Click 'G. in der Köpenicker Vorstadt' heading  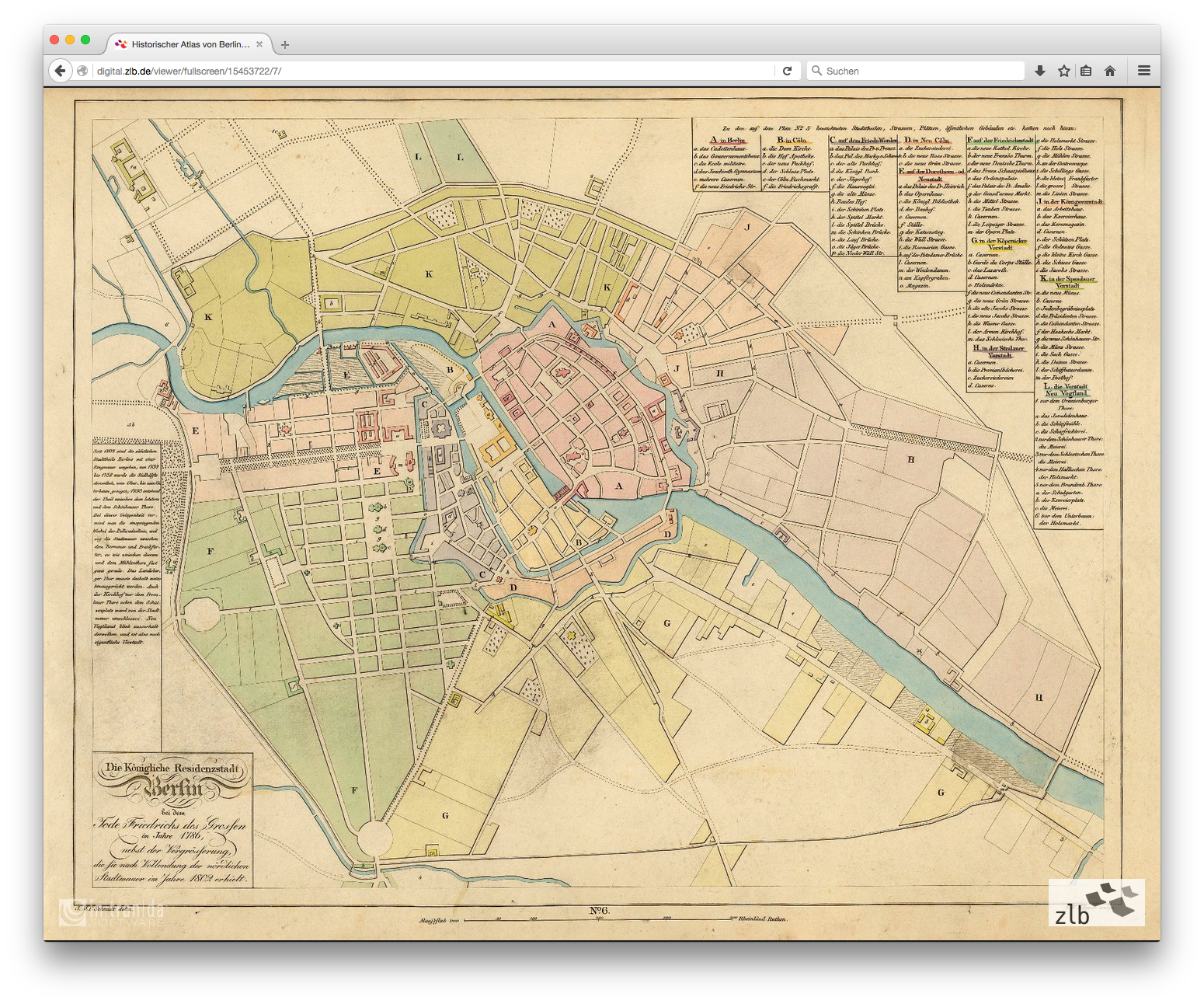click(1000, 244)
